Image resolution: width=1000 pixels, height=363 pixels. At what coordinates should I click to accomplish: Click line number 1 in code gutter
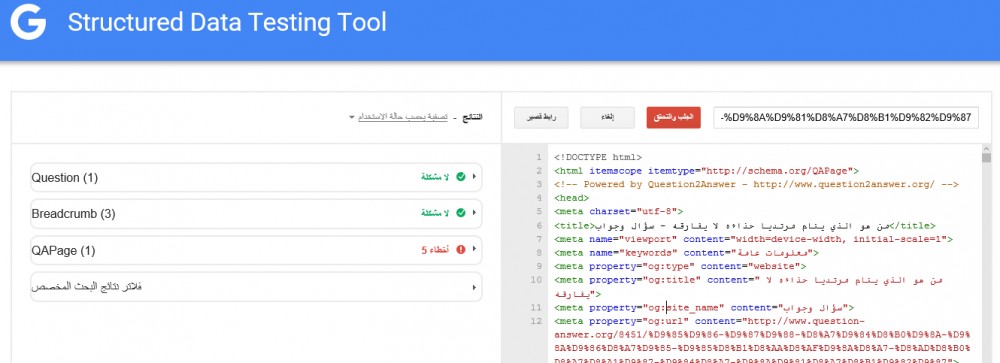[x=539, y=157]
